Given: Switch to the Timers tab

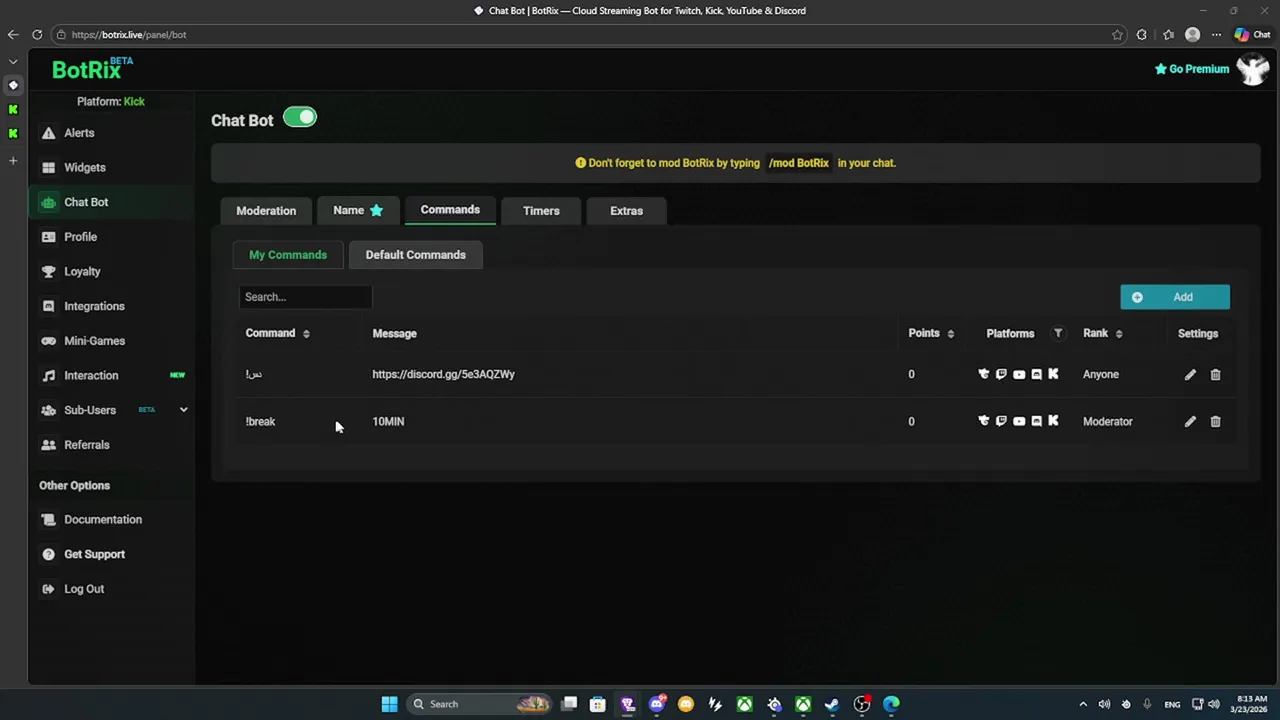Looking at the screenshot, I should click(541, 211).
